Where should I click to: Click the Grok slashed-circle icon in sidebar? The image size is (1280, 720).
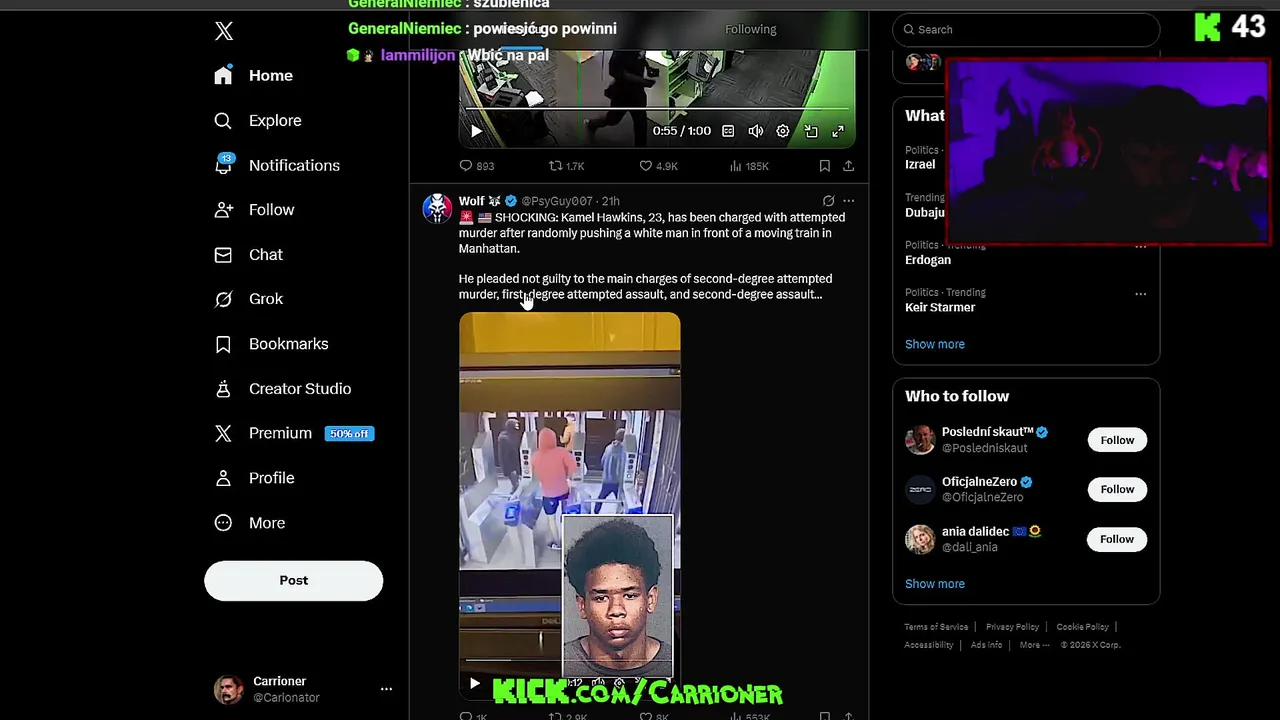tap(223, 299)
